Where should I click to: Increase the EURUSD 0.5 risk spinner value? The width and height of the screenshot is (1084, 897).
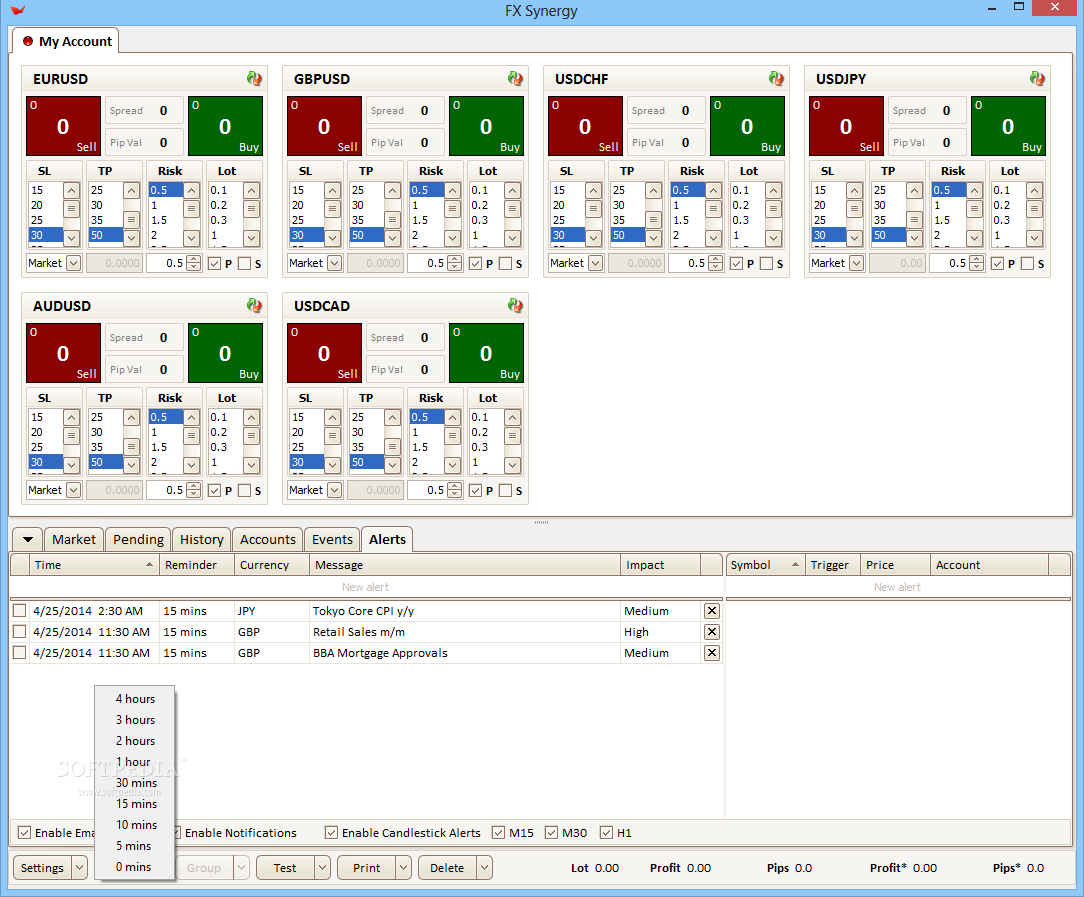pos(194,259)
